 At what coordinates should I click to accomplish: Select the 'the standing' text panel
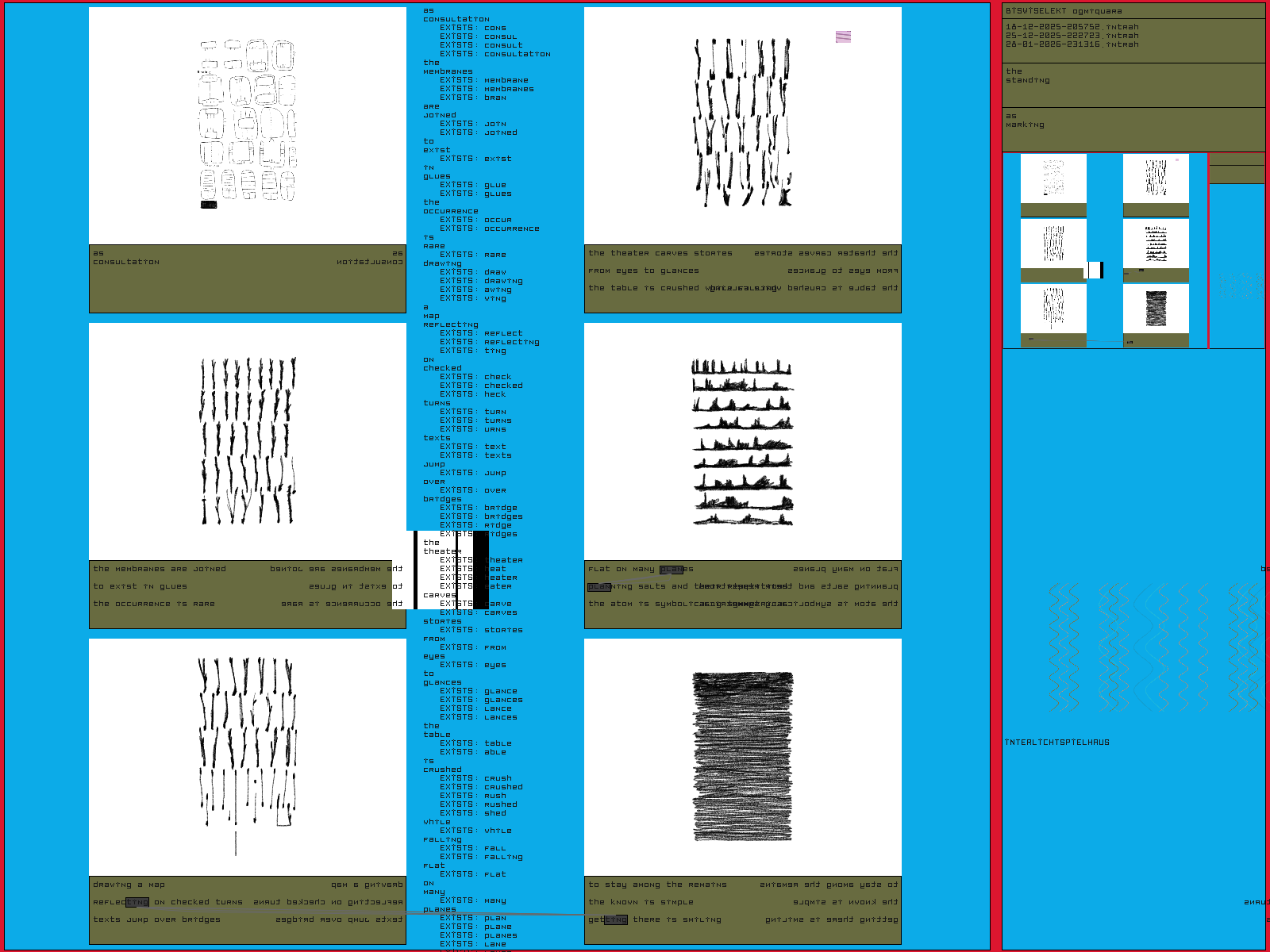(x=1133, y=85)
